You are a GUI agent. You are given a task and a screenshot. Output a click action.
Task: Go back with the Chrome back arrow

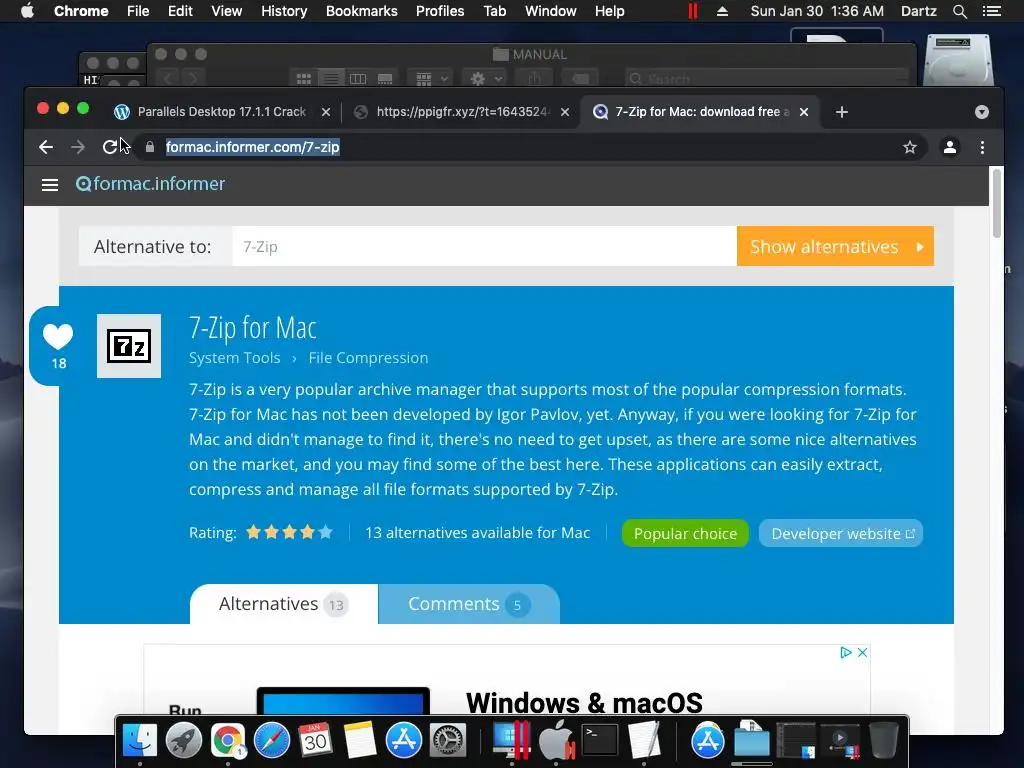[x=46, y=148]
